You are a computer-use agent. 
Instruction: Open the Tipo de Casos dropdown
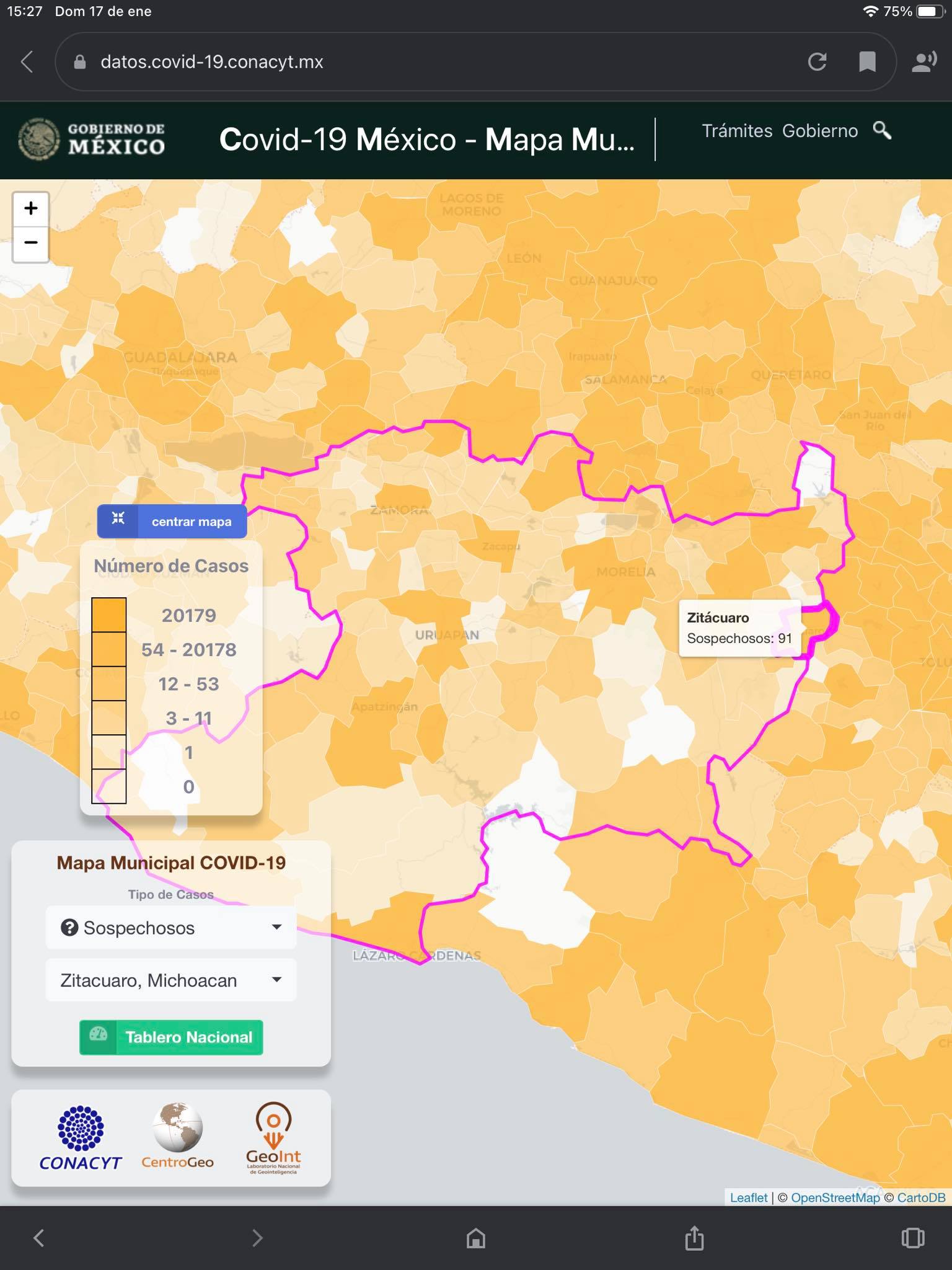click(x=171, y=928)
